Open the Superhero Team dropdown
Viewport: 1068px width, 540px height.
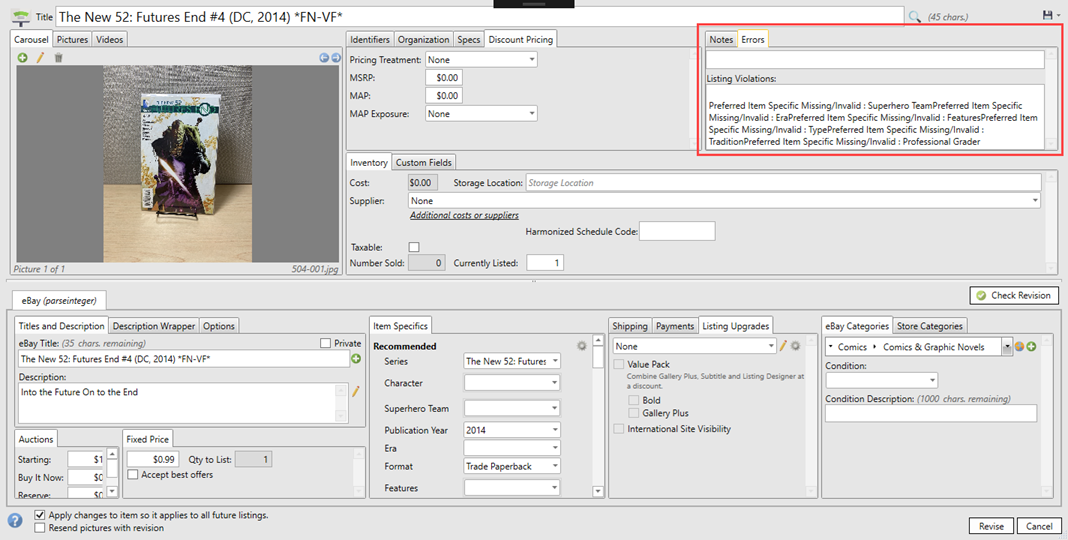[512, 409]
